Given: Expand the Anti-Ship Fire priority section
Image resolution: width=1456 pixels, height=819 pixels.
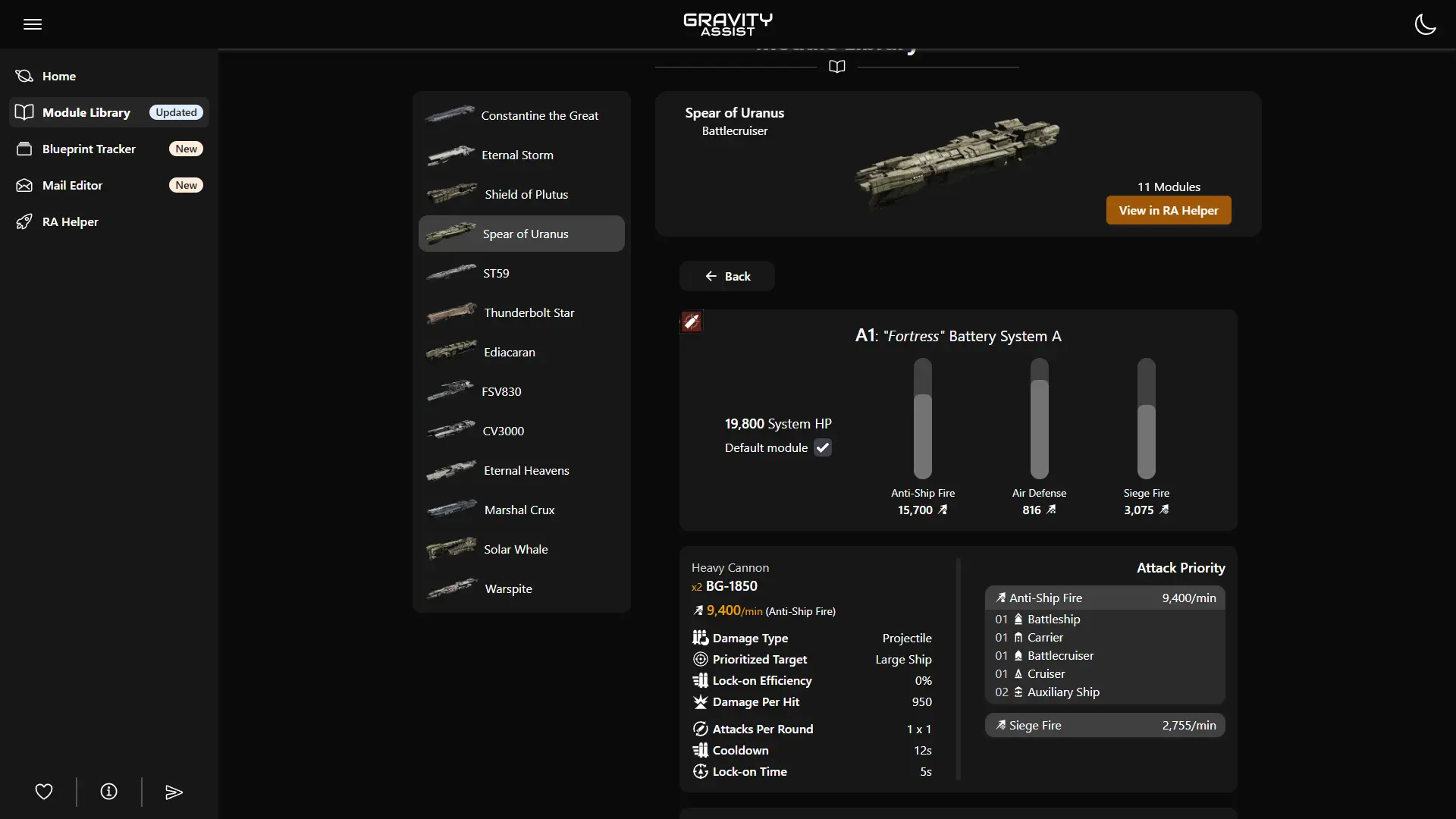Looking at the screenshot, I should 1104,598.
